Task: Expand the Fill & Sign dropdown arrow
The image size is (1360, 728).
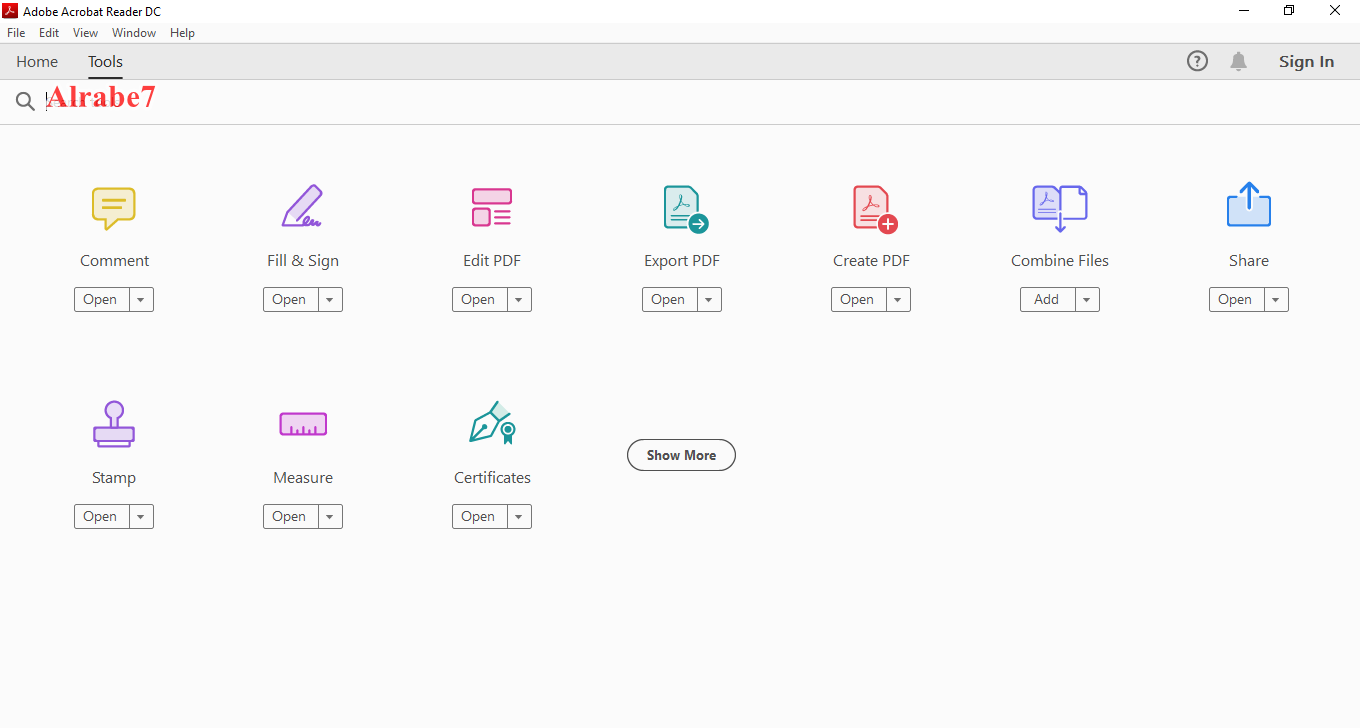Action: [330, 299]
